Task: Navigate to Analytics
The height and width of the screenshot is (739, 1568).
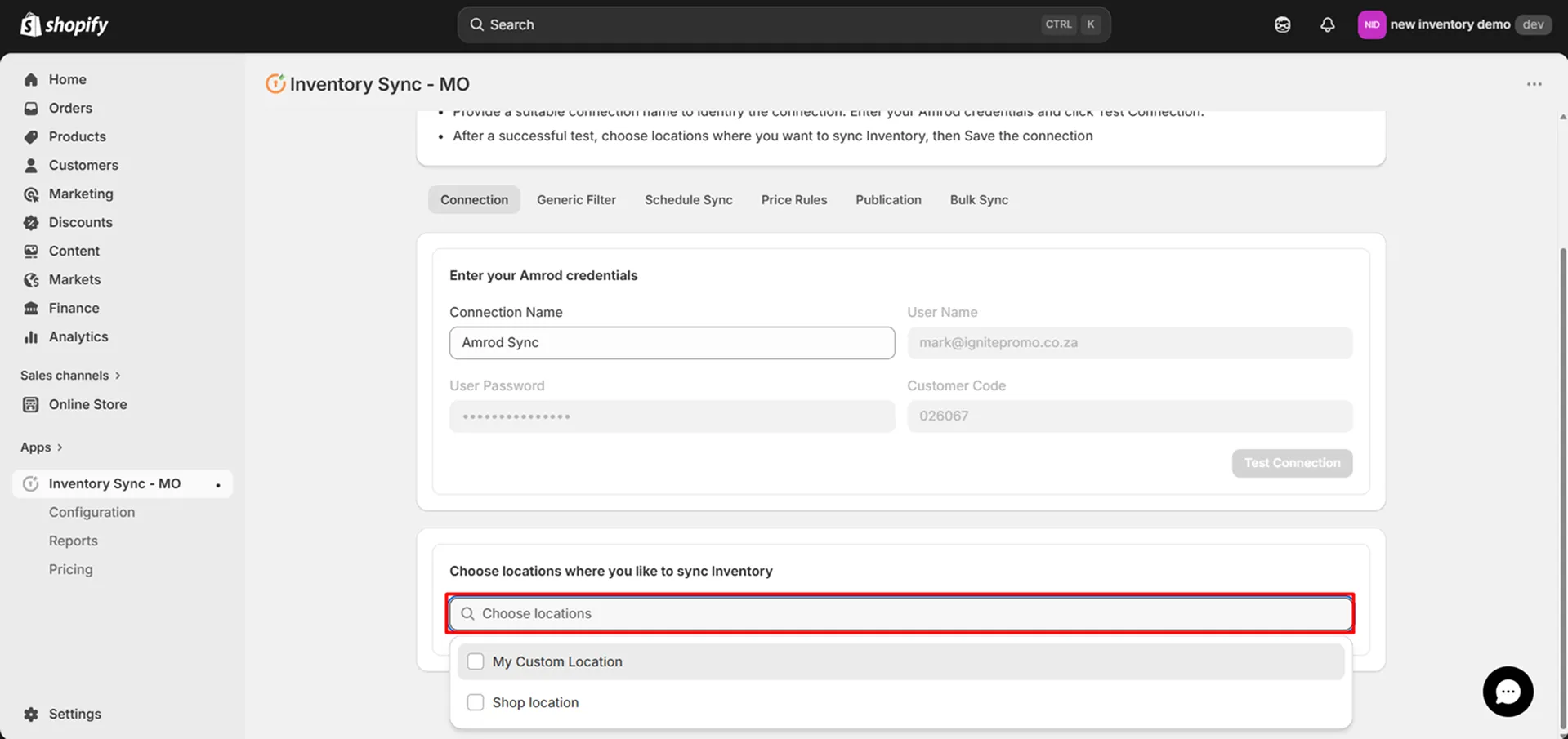Action: [78, 336]
